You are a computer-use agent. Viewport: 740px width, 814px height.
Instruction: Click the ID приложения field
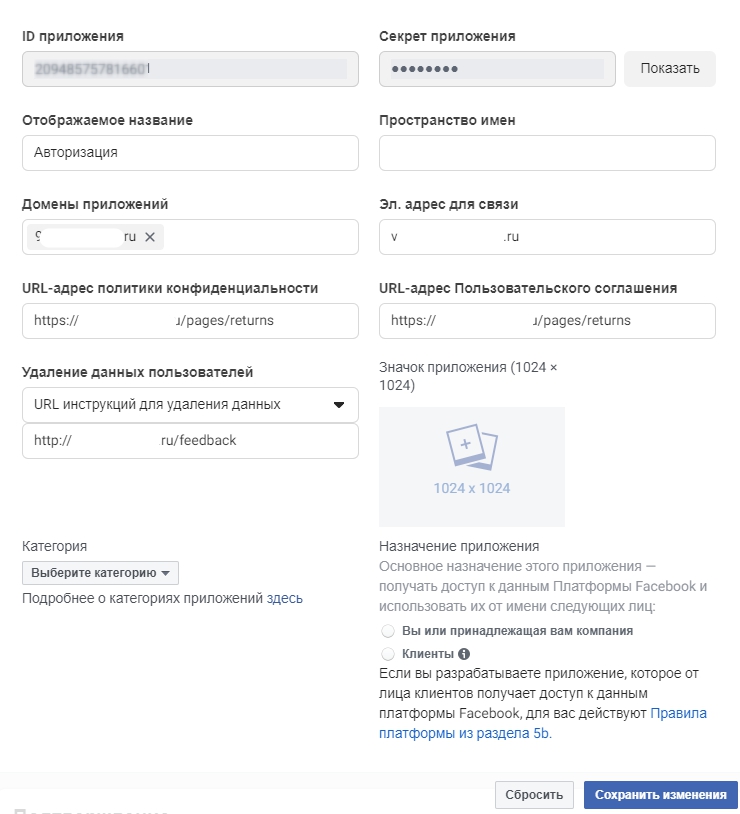point(190,68)
